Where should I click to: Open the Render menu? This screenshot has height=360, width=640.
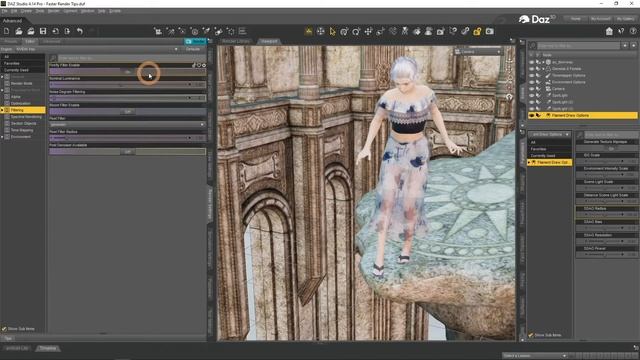(53, 11)
